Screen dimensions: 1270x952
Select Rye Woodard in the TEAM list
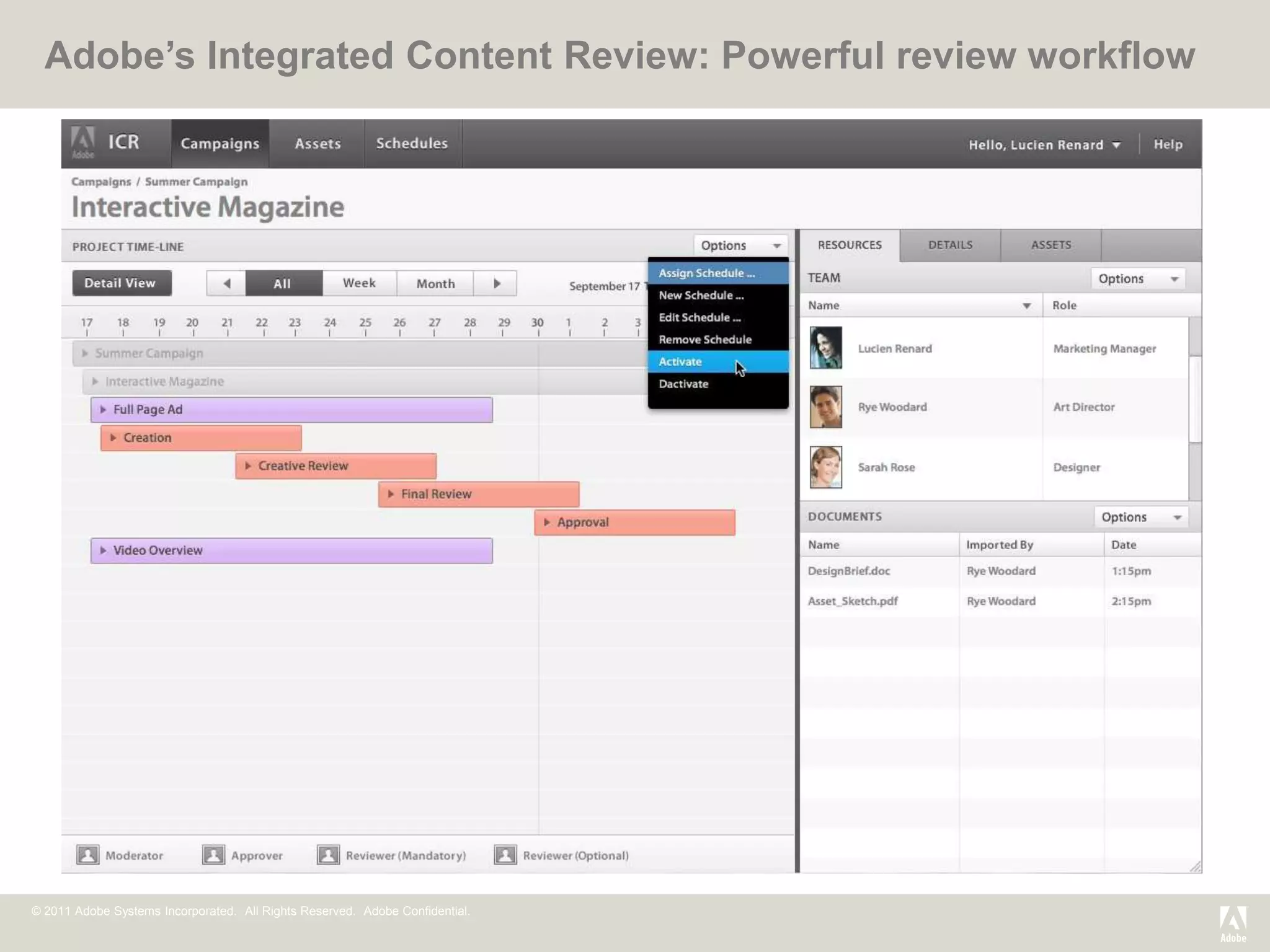click(x=892, y=407)
